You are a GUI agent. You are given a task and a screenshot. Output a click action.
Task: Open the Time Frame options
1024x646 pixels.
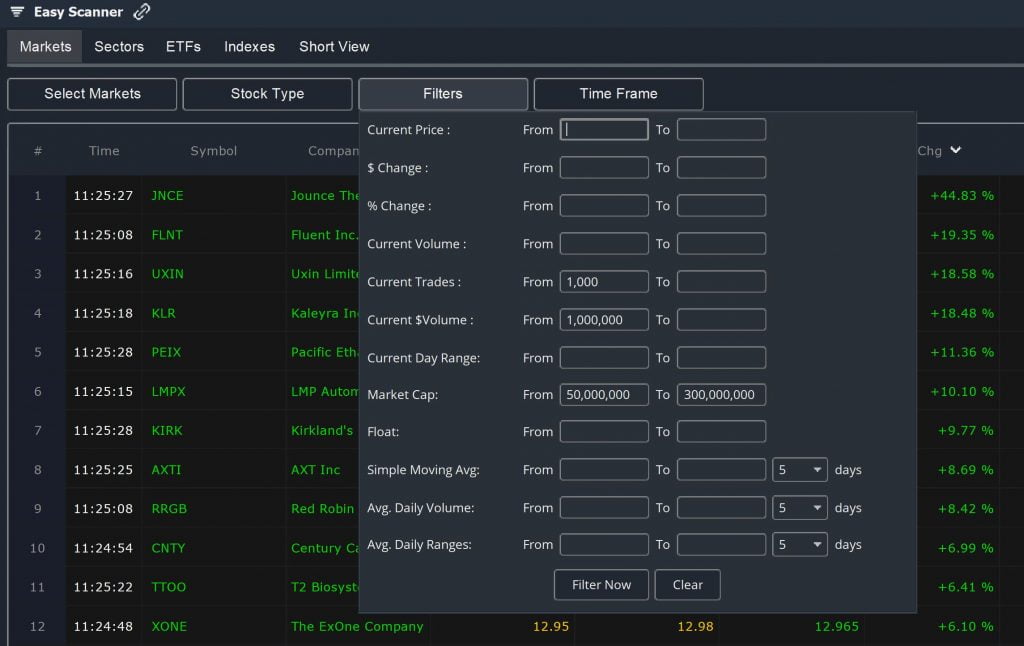tap(618, 94)
